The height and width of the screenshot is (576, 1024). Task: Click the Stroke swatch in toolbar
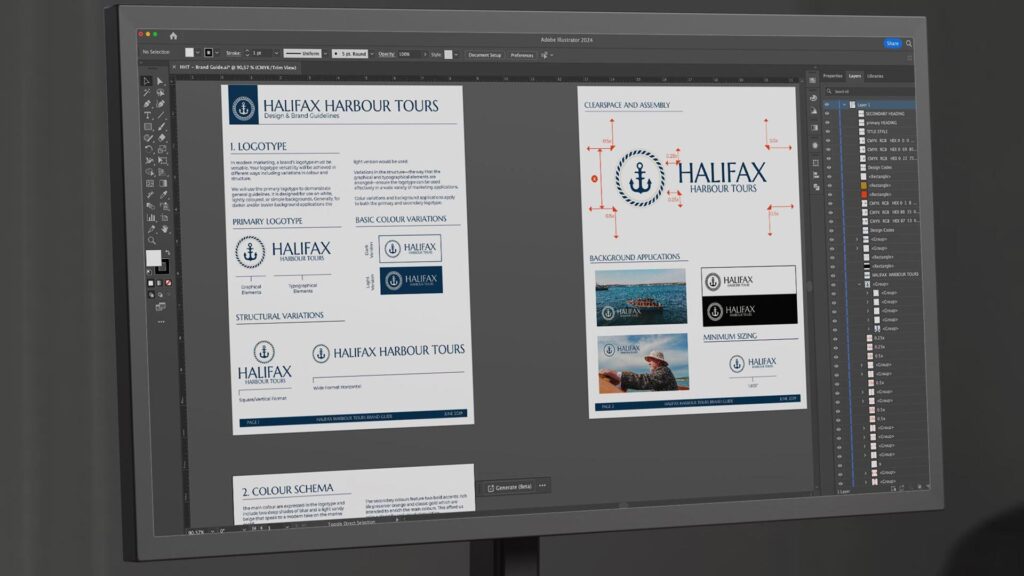pyautogui.click(x=162, y=267)
